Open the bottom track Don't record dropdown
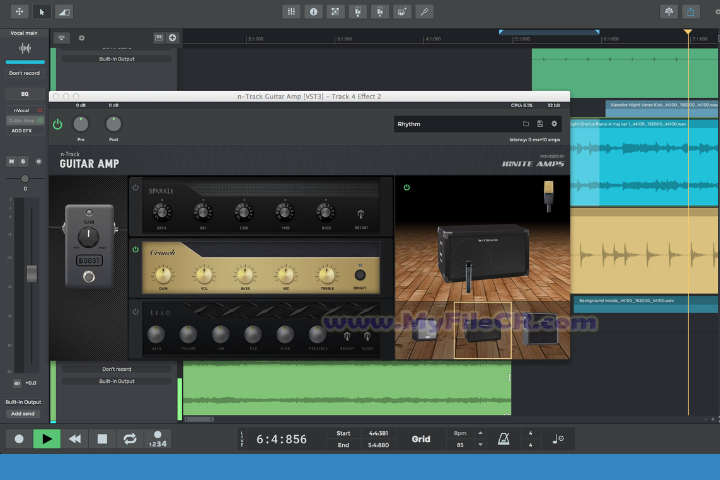The width and height of the screenshot is (720, 480). coord(117,369)
